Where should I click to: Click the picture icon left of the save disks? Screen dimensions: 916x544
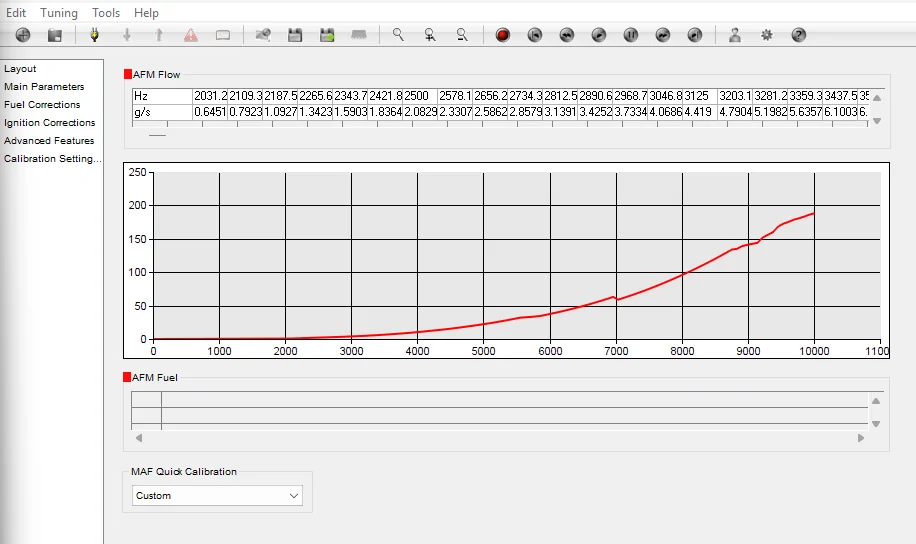click(x=263, y=35)
